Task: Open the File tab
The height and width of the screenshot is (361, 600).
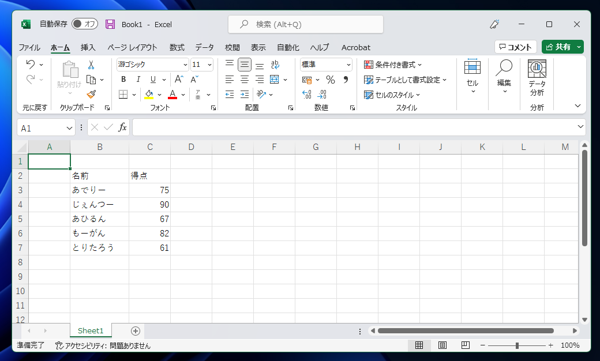Action: [x=29, y=47]
